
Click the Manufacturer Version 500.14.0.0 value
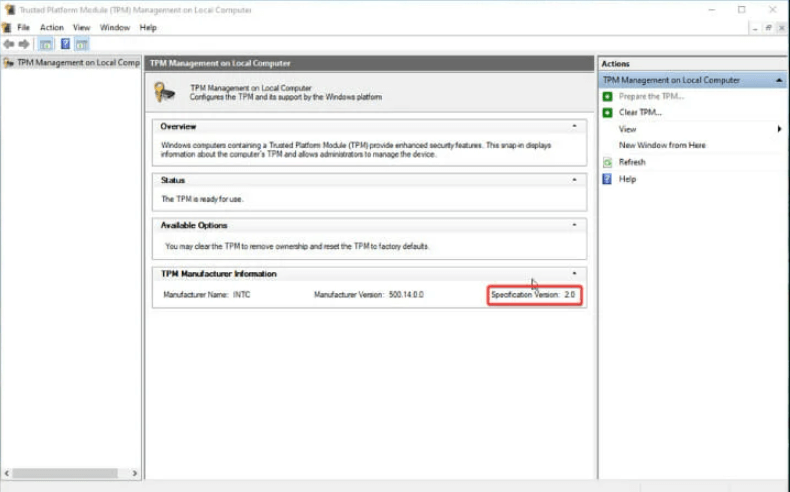[406, 295]
